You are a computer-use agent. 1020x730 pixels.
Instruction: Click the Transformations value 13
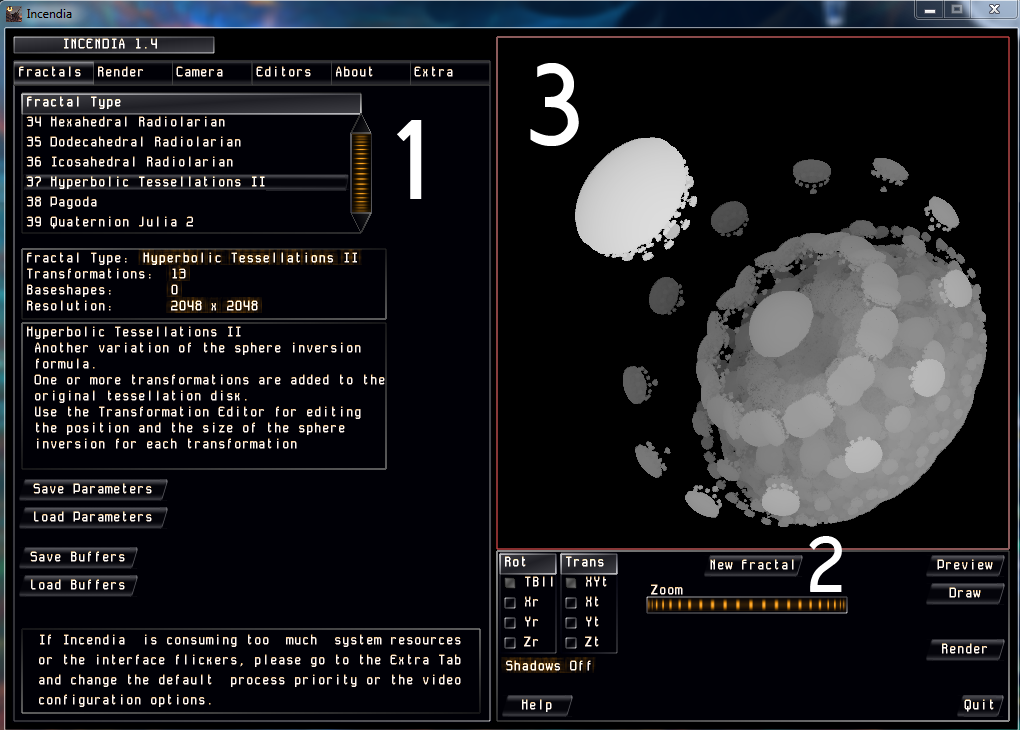click(178, 275)
